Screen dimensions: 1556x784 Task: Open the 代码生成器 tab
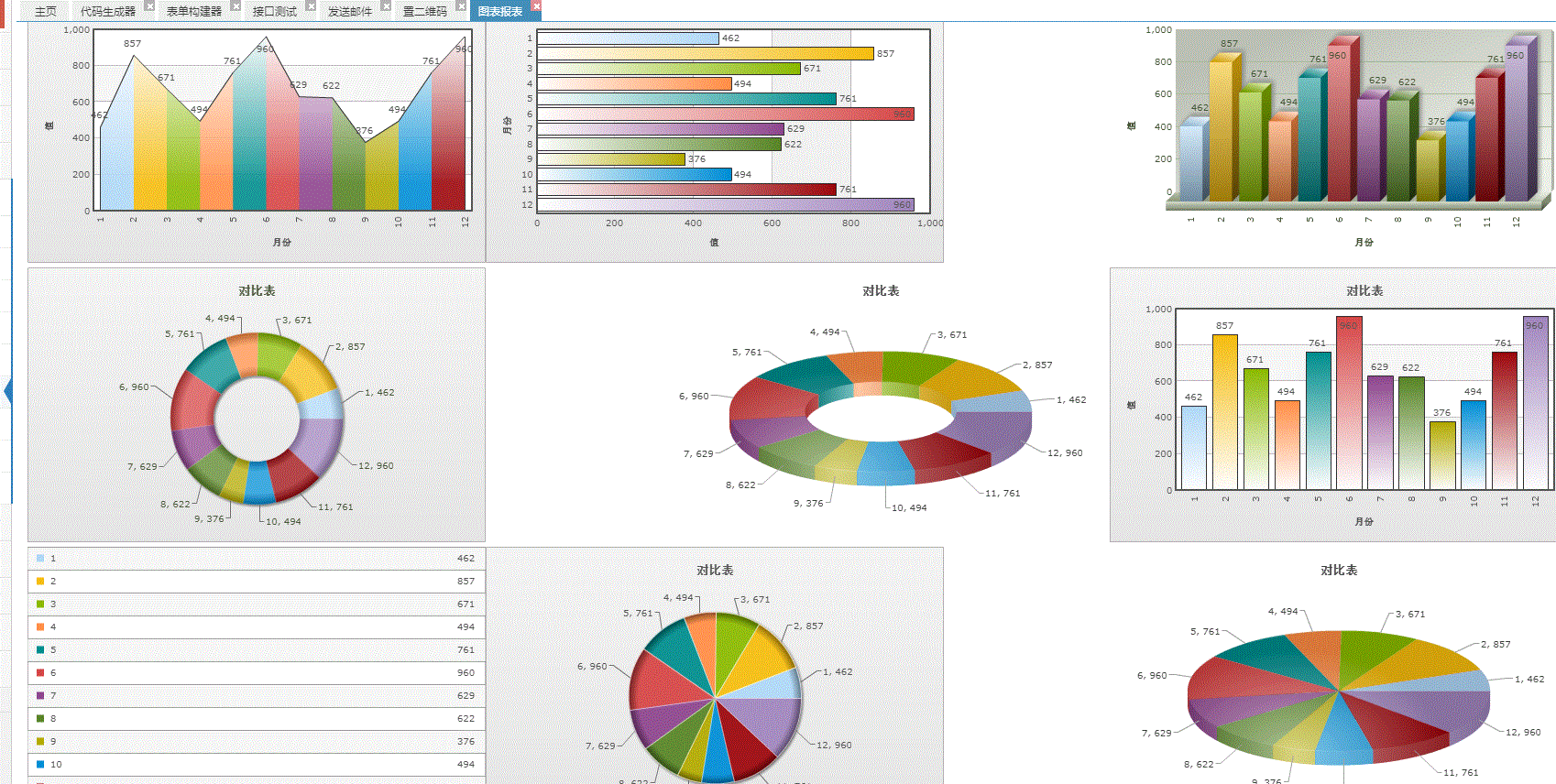coord(108,11)
